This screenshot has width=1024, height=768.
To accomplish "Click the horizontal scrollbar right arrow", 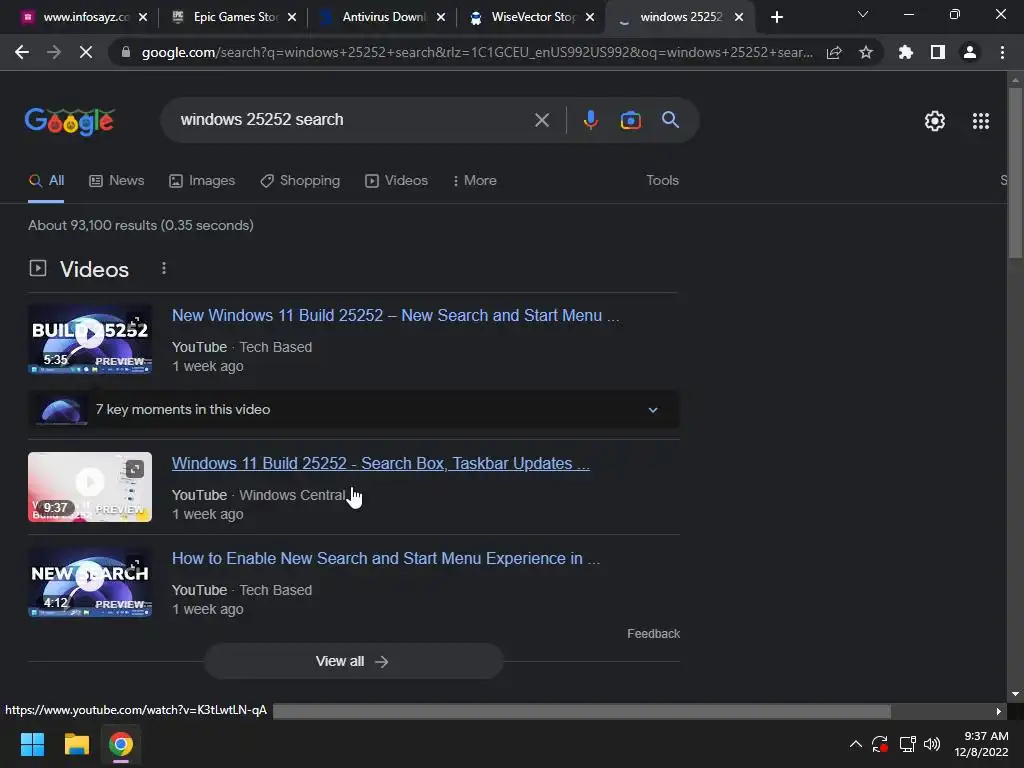I will [998, 711].
